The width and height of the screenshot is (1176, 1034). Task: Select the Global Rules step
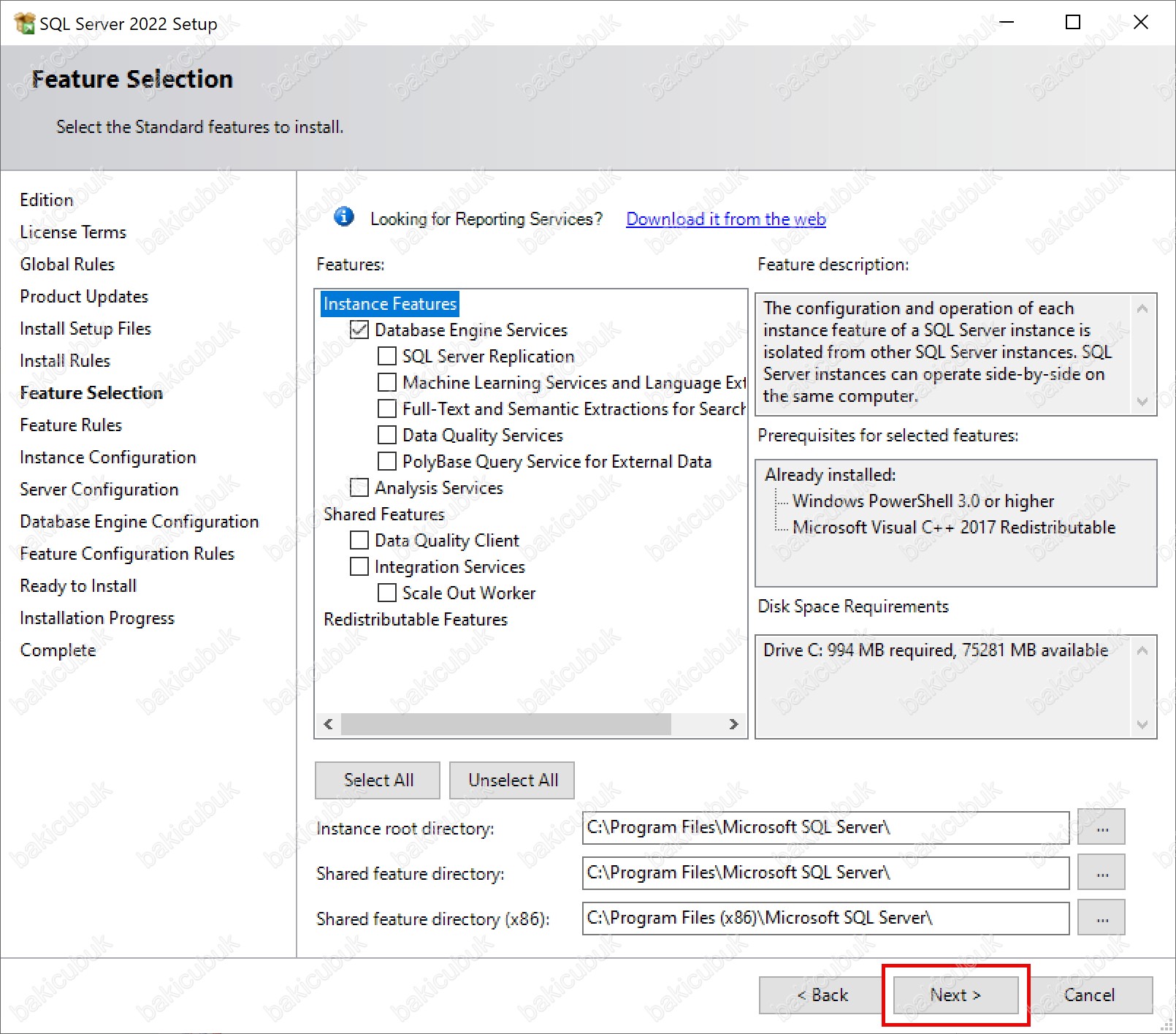(x=67, y=265)
